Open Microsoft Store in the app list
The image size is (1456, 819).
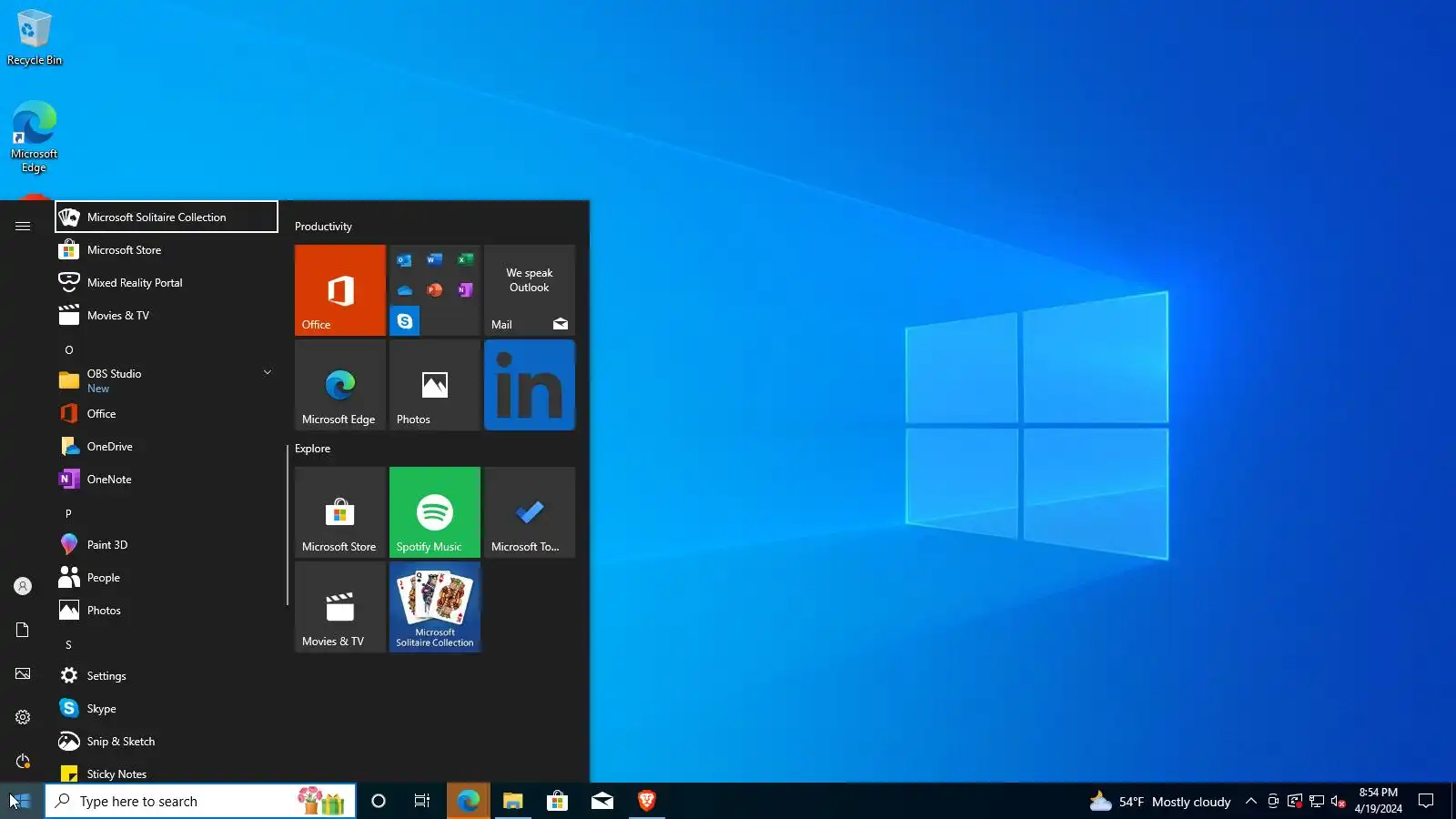click(x=167, y=249)
